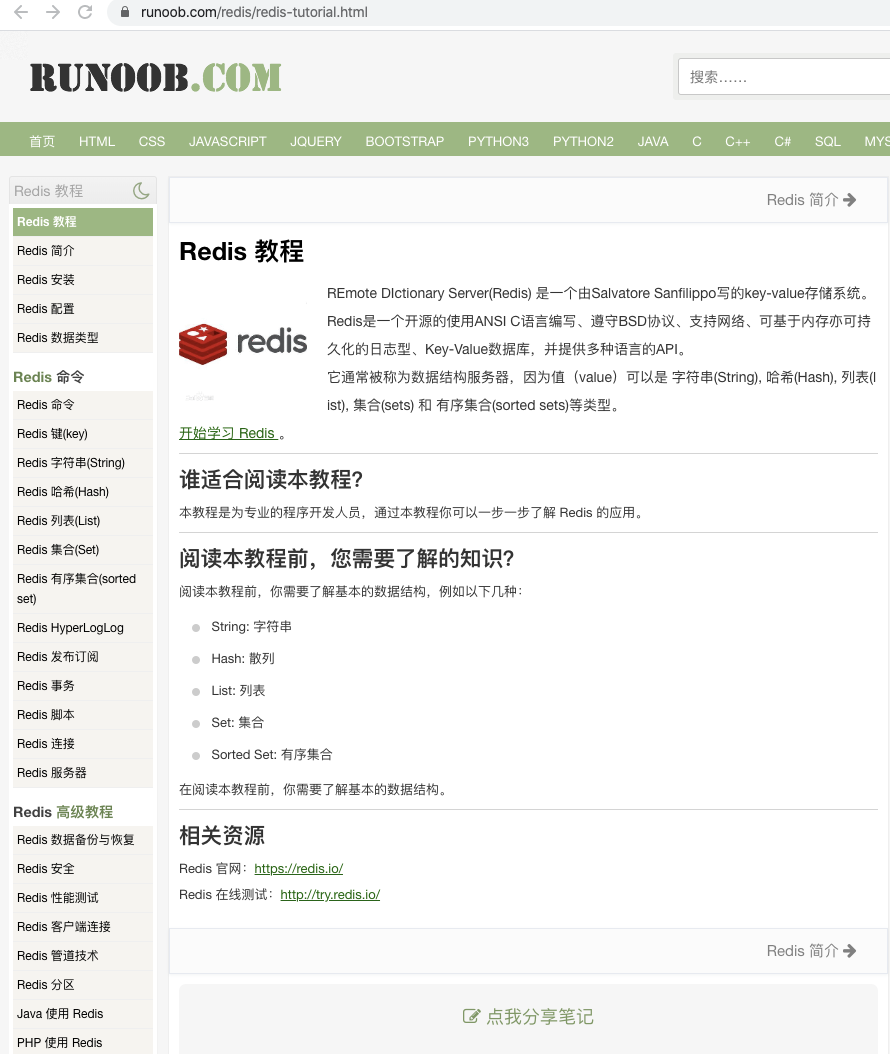
Task: Open the C tutorial nav item
Action: [x=696, y=141]
